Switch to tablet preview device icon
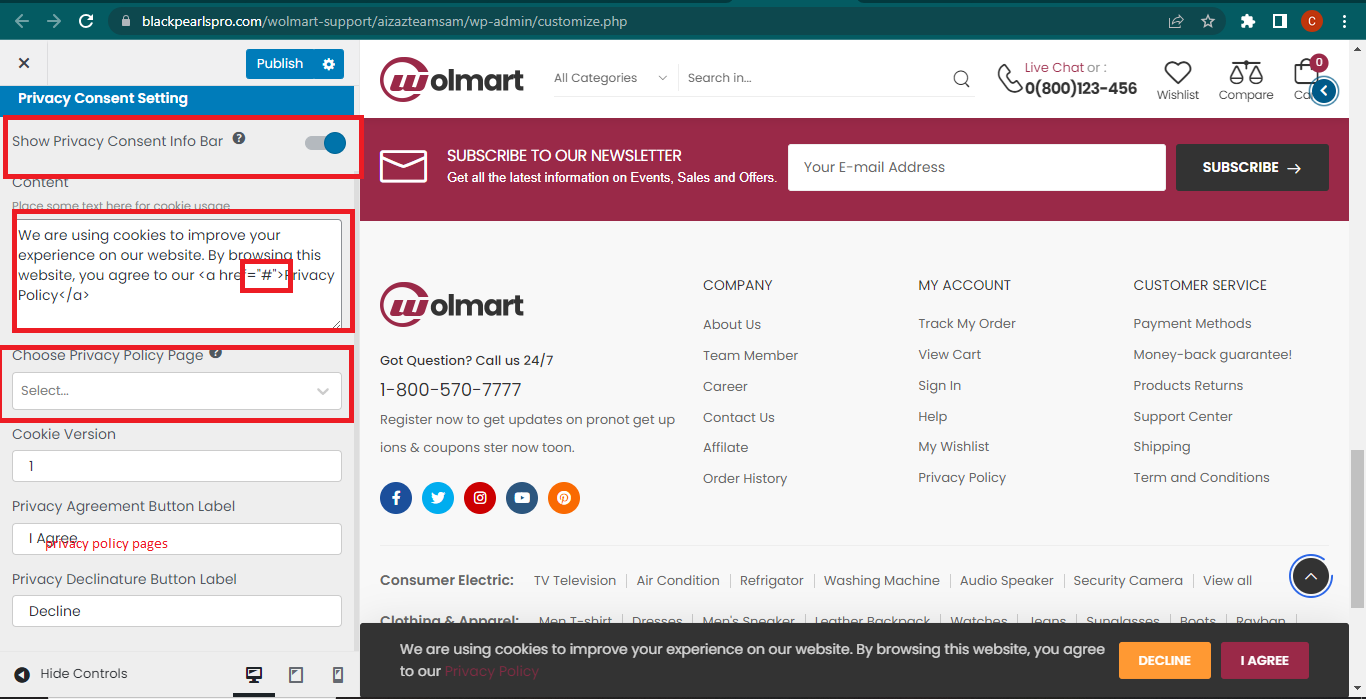The width and height of the screenshot is (1366, 699). [296, 675]
